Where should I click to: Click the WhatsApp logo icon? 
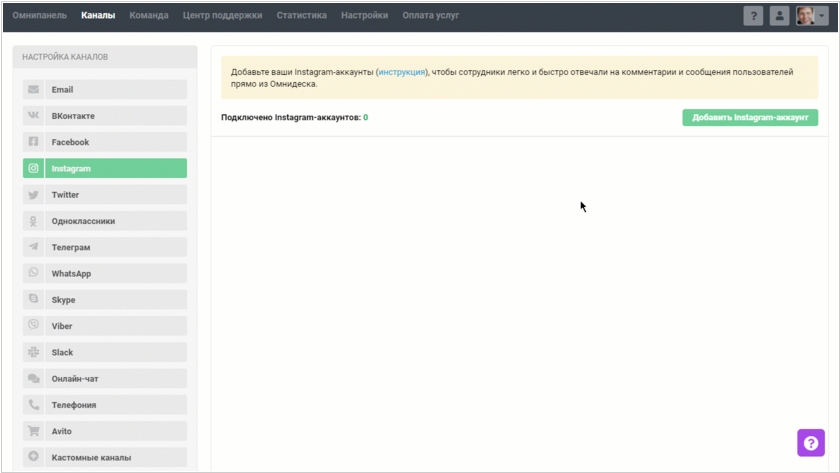click(33, 273)
